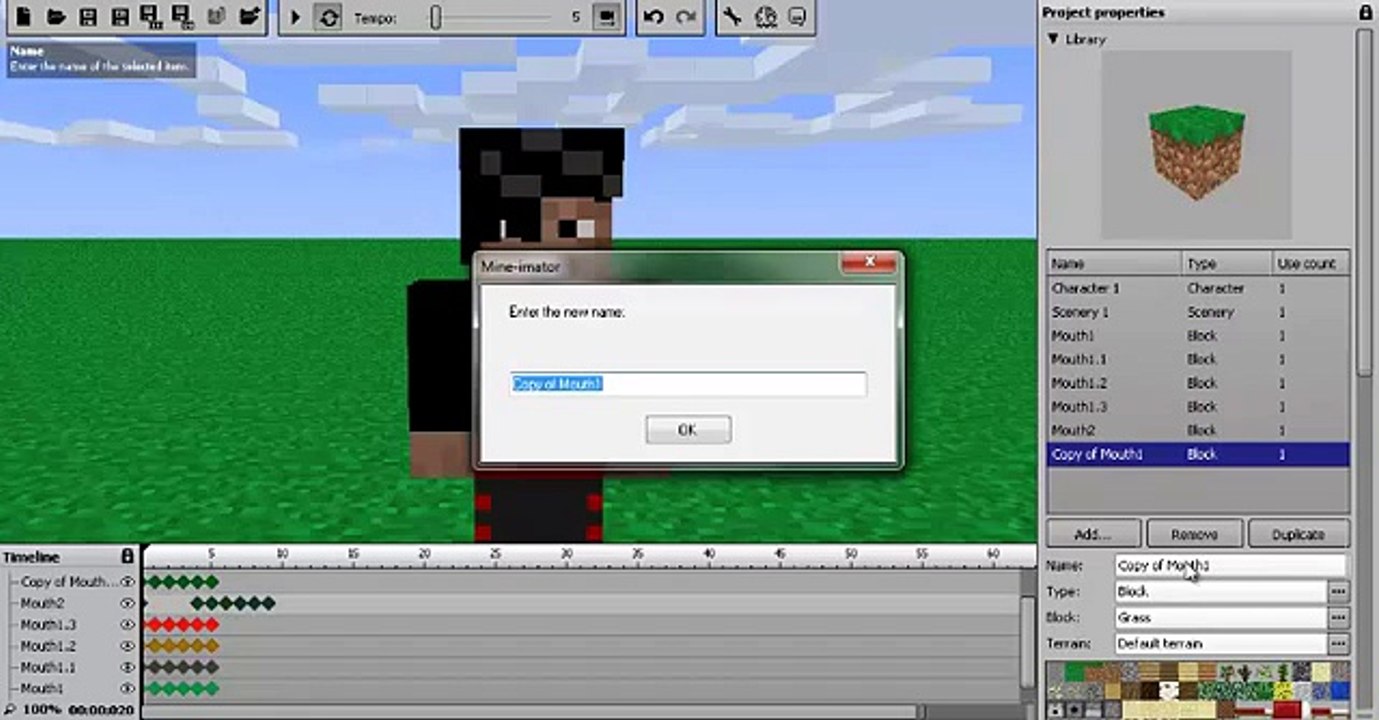Create a new project with the blank page icon
The width and height of the screenshot is (1379, 720).
tap(24, 17)
